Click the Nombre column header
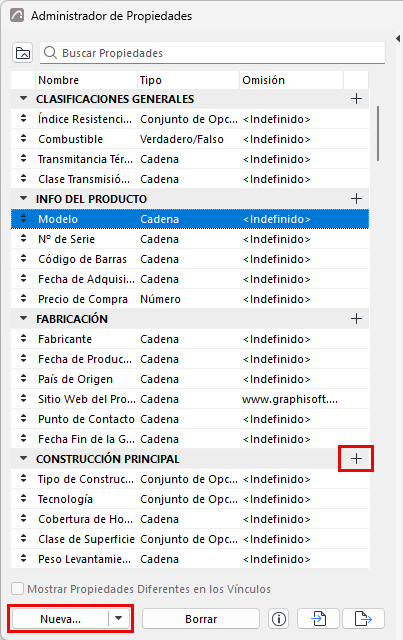The image size is (403, 640). (x=86, y=80)
